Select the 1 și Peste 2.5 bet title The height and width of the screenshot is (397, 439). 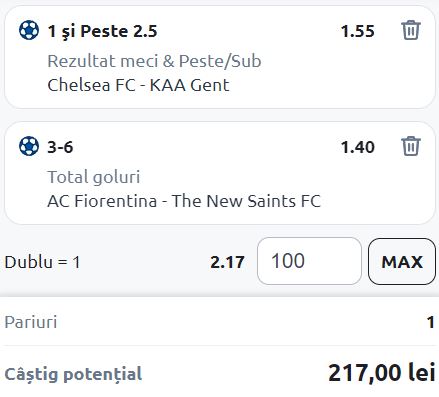[102, 31]
